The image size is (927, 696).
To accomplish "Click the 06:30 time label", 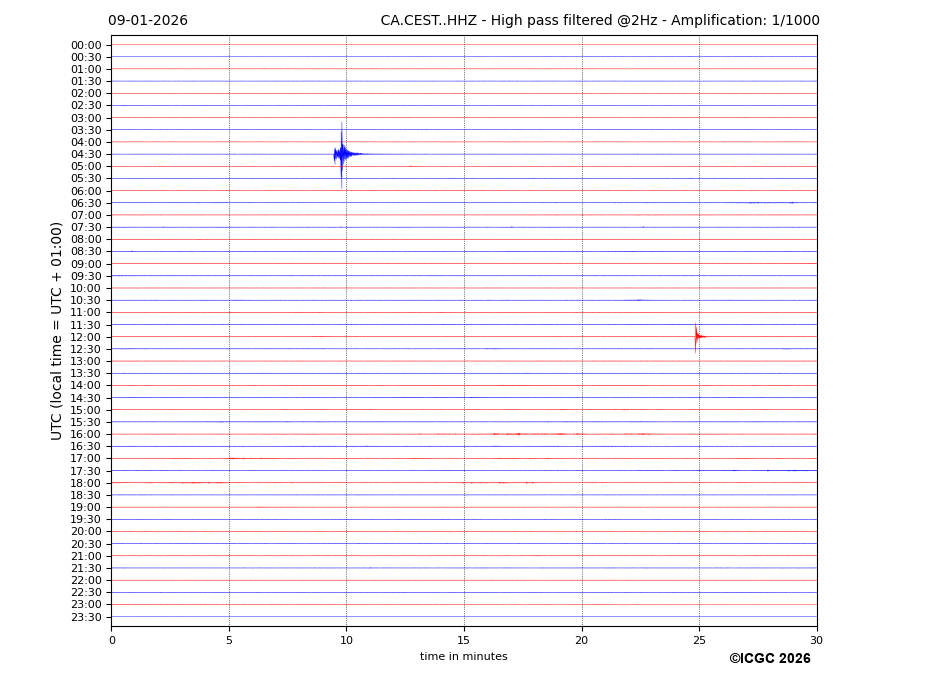I will (x=86, y=203).
